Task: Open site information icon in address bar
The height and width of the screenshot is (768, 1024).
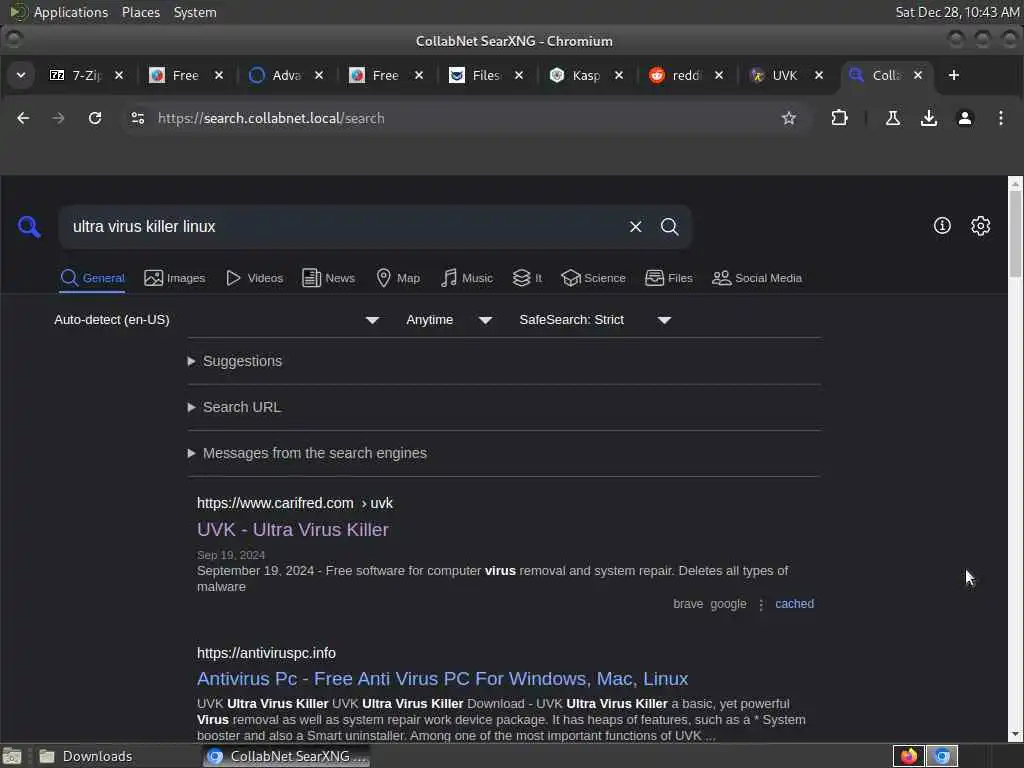Action: coord(138,118)
